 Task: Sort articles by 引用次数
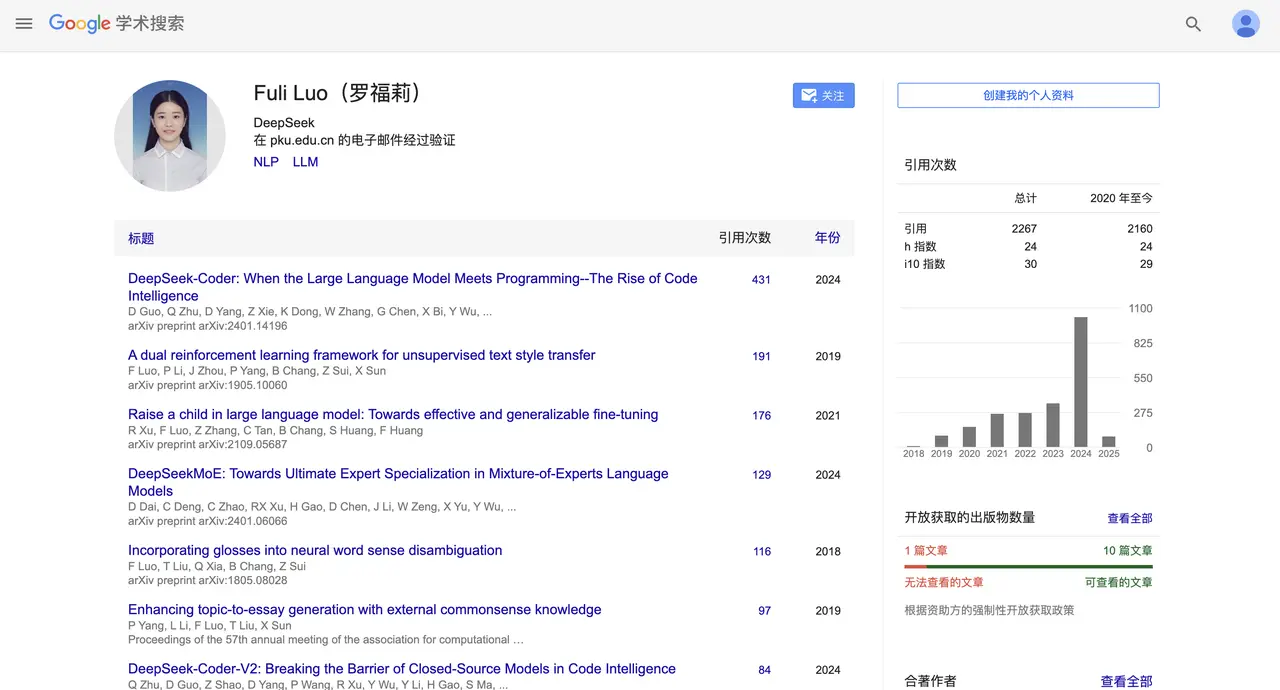click(x=745, y=238)
